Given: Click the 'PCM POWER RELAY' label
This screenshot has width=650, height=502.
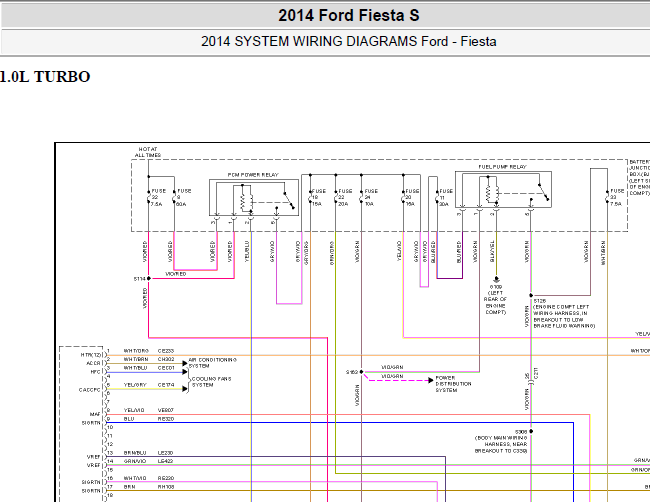Looking at the screenshot, I should pyautogui.click(x=253, y=175).
